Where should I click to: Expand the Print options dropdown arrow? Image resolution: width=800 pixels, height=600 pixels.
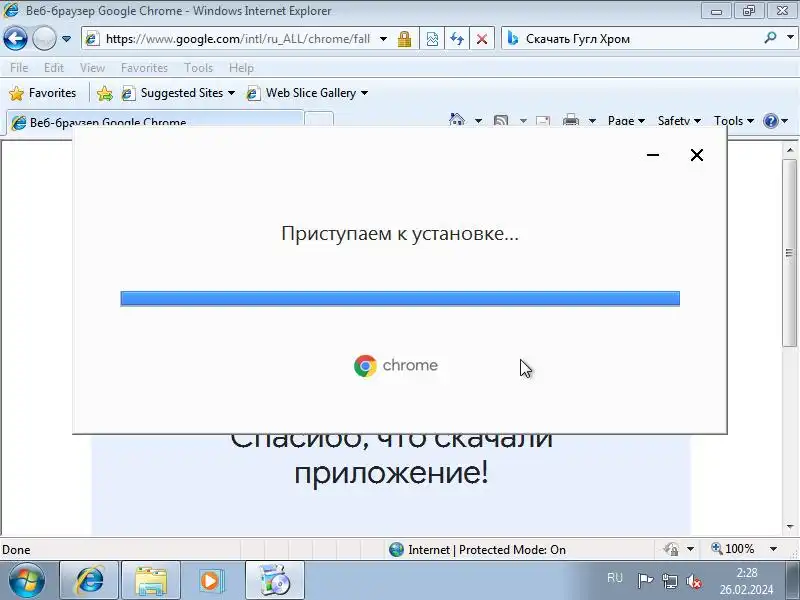[592, 121]
